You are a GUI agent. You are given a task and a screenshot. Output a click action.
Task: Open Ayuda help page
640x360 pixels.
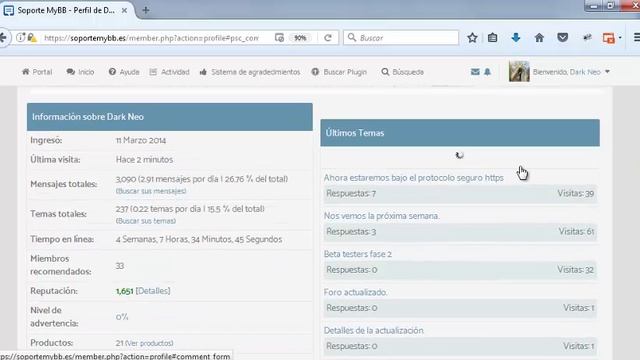coord(124,72)
